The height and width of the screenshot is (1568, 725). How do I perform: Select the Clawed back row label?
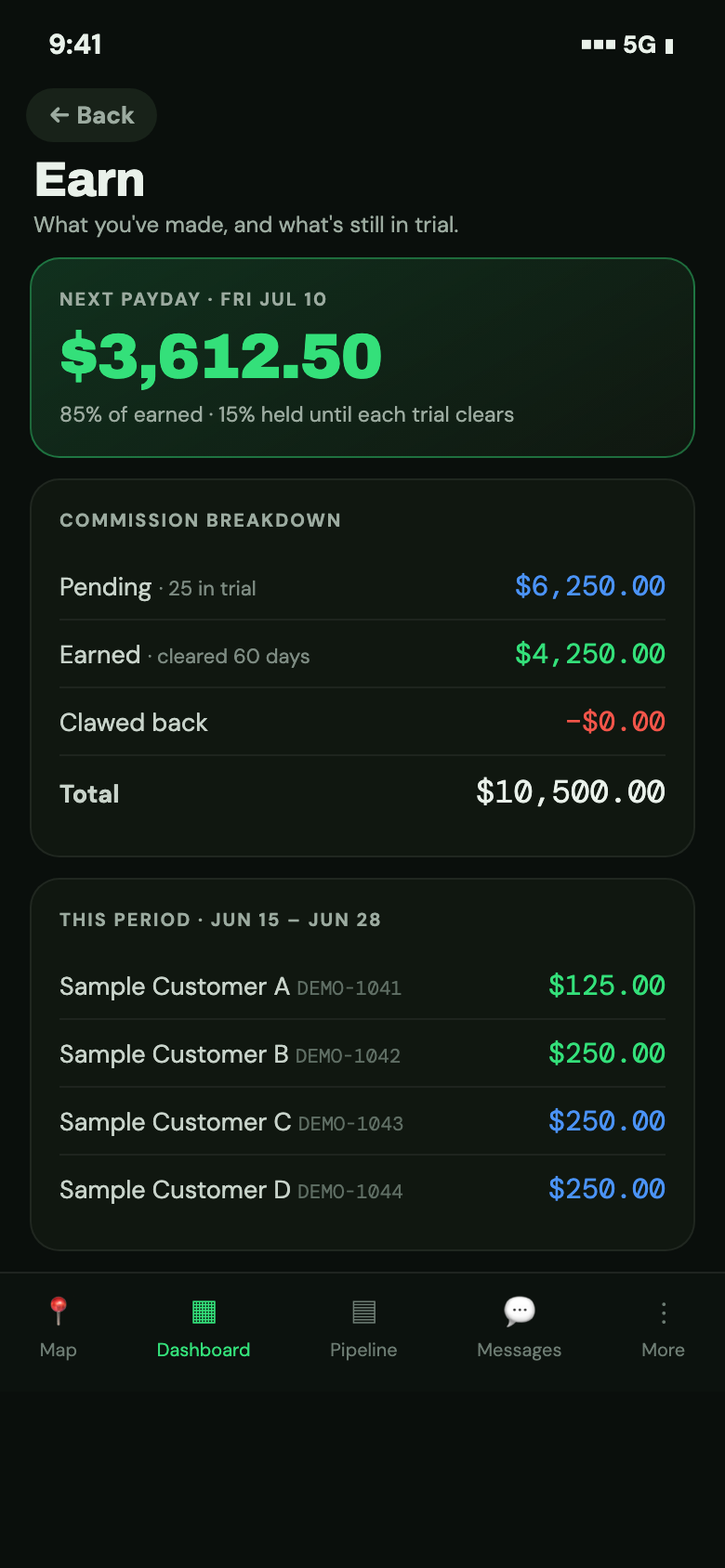[134, 723]
